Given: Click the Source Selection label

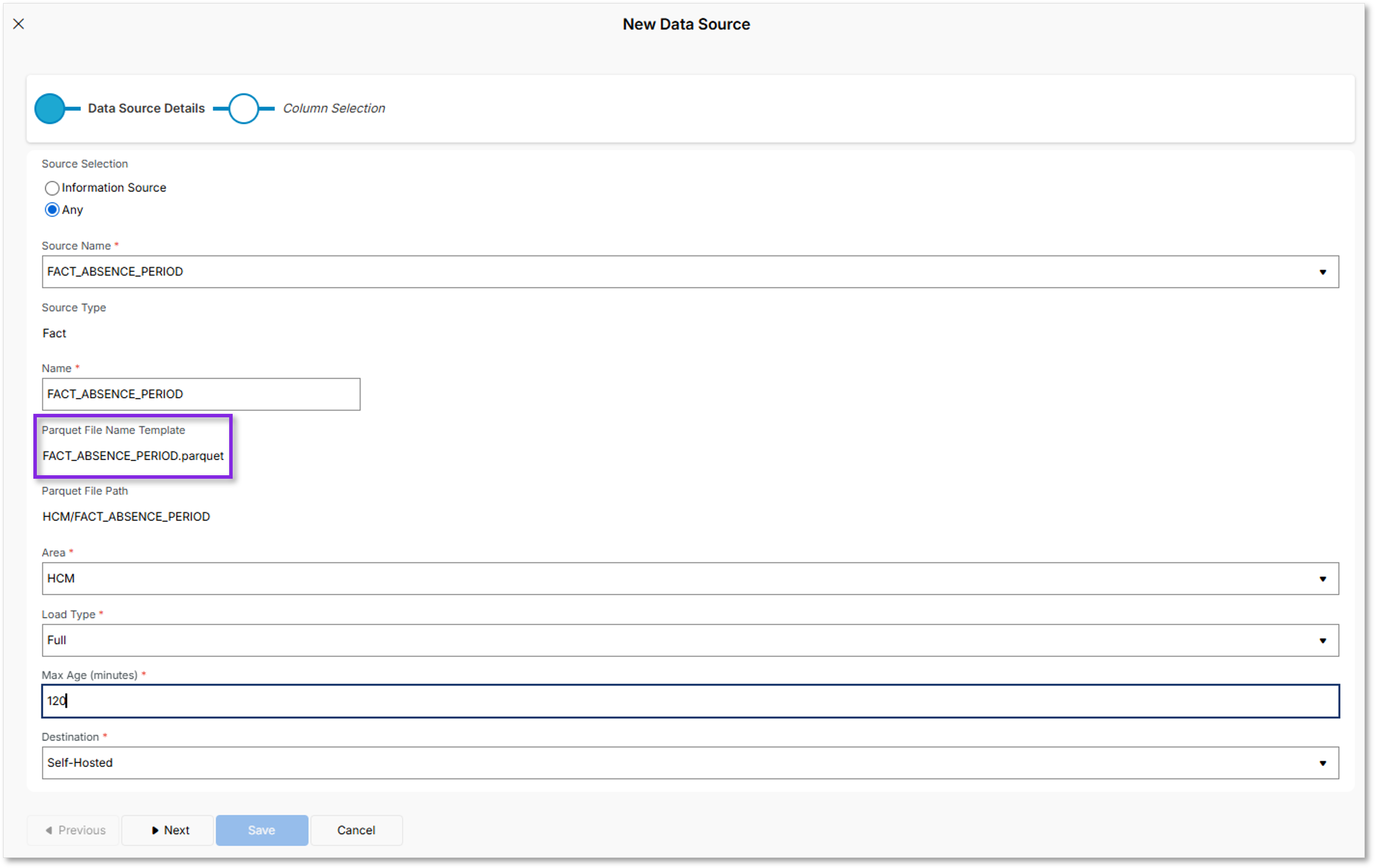Looking at the screenshot, I should point(85,164).
